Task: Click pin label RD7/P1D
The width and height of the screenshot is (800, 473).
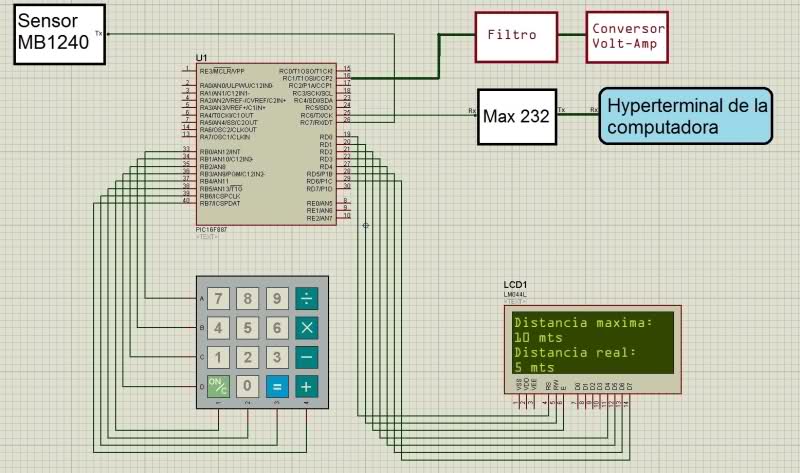Action: coord(319,189)
